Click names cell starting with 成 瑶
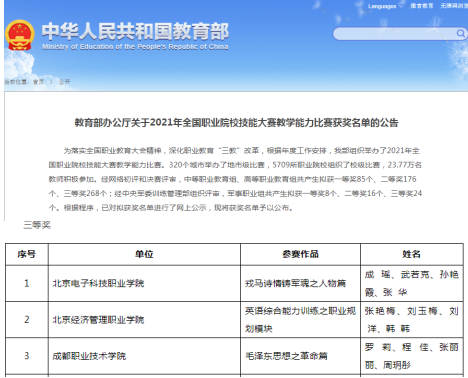The height and width of the screenshot is (378, 468). pos(412,283)
